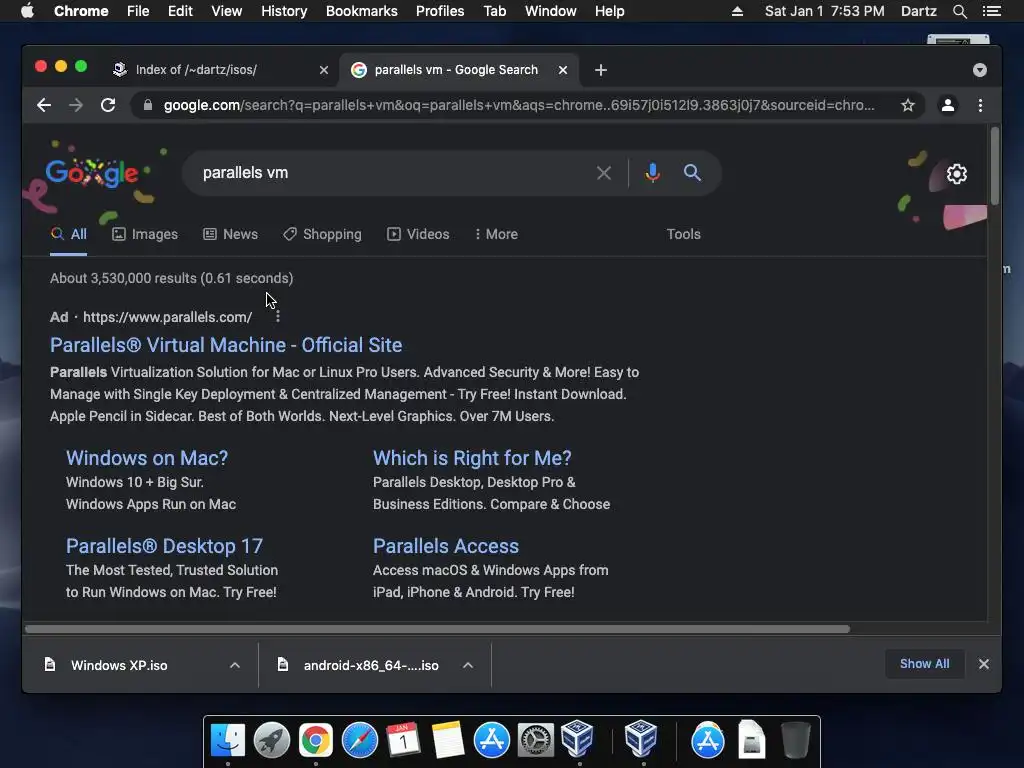This screenshot has width=1024, height=768.
Task: Click the address bar URL
Action: click(519, 105)
